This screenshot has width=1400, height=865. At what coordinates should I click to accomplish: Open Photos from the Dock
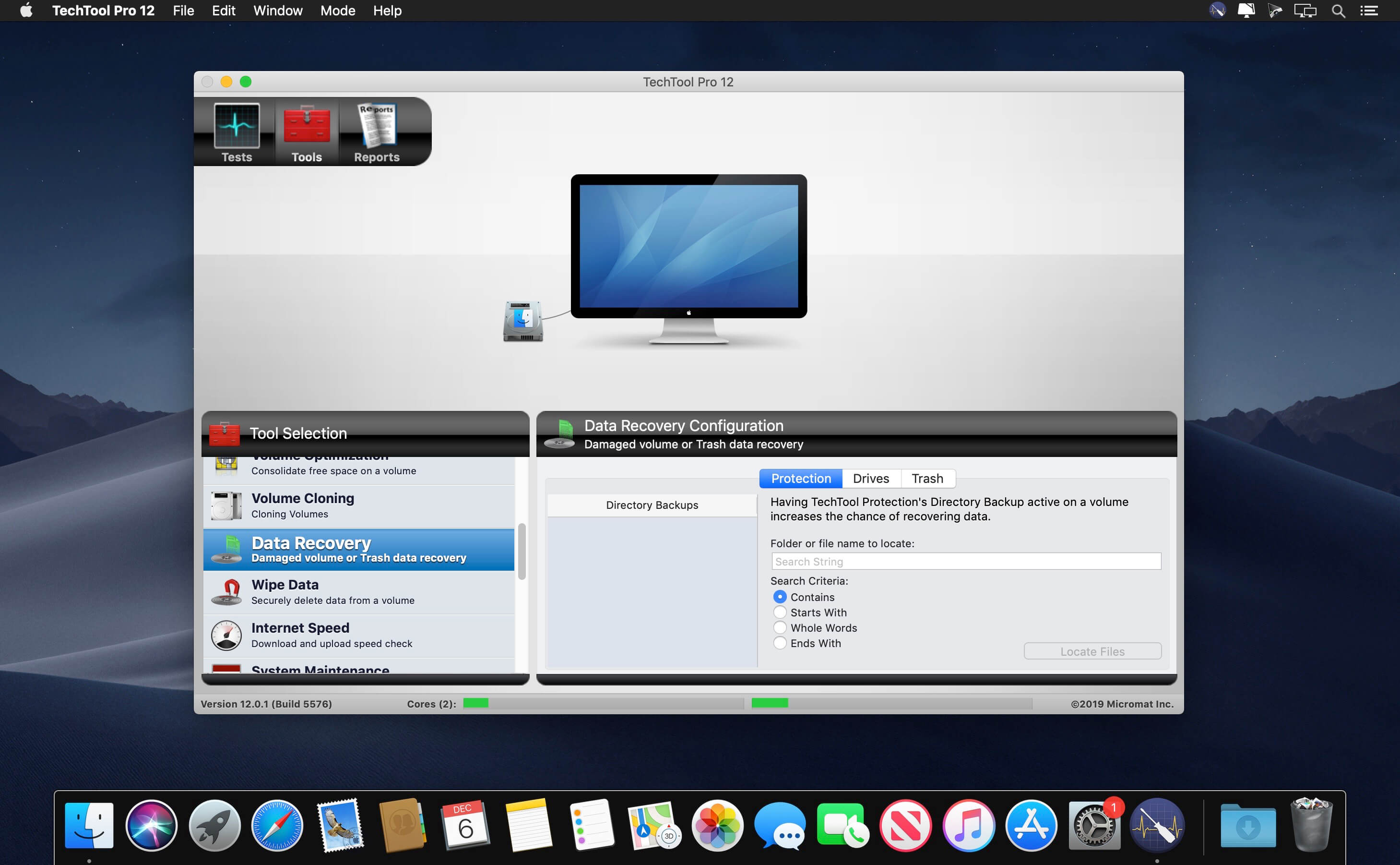click(x=717, y=826)
